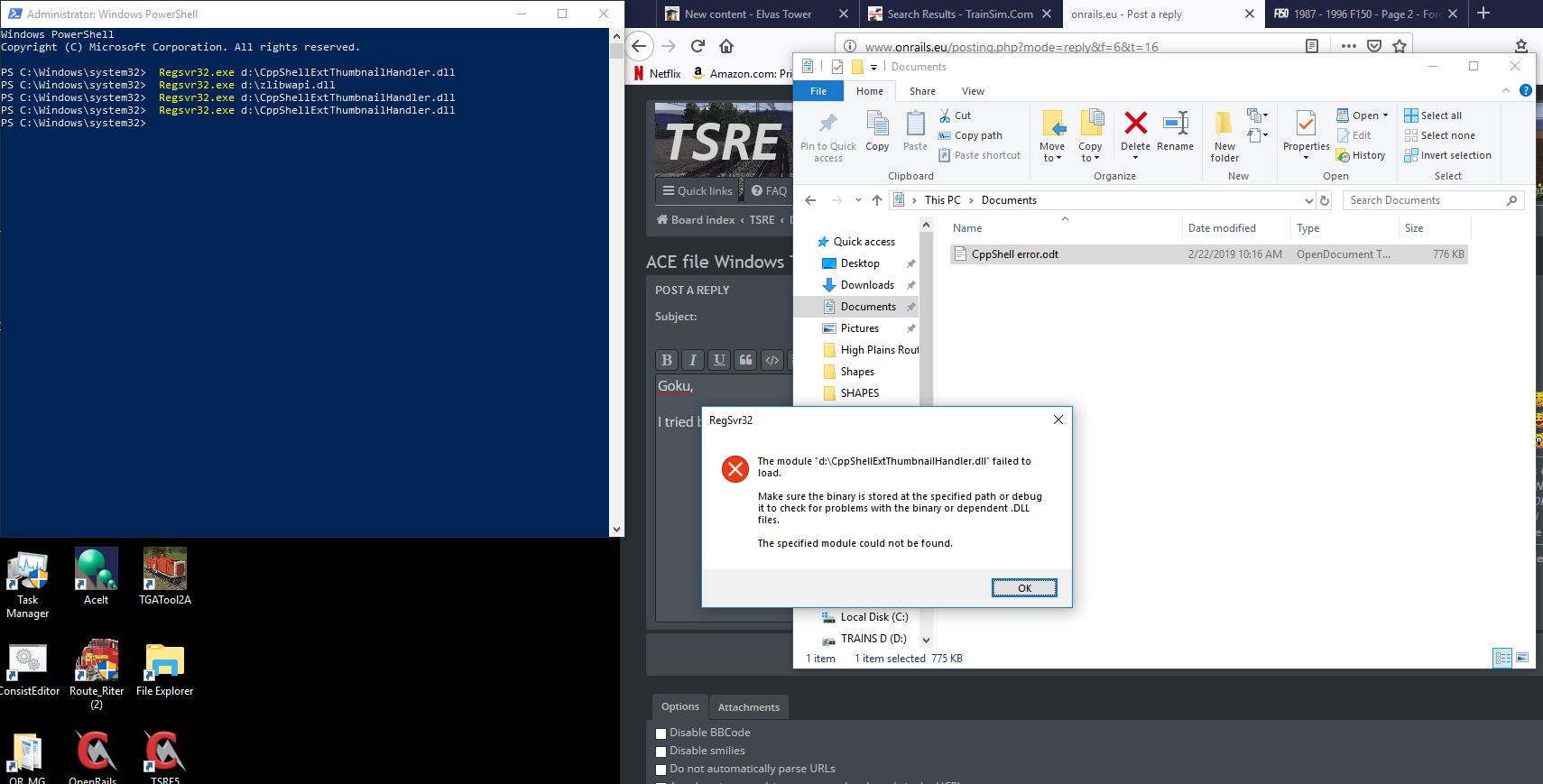Image resolution: width=1543 pixels, height=784 pixels.
Task: Open TRAINS D (D:) drive in navigation pane
Action: click(x=864, y=639)
